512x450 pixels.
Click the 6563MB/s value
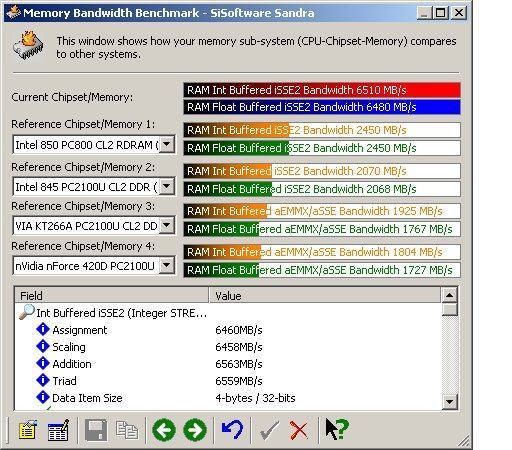(239, 364)
